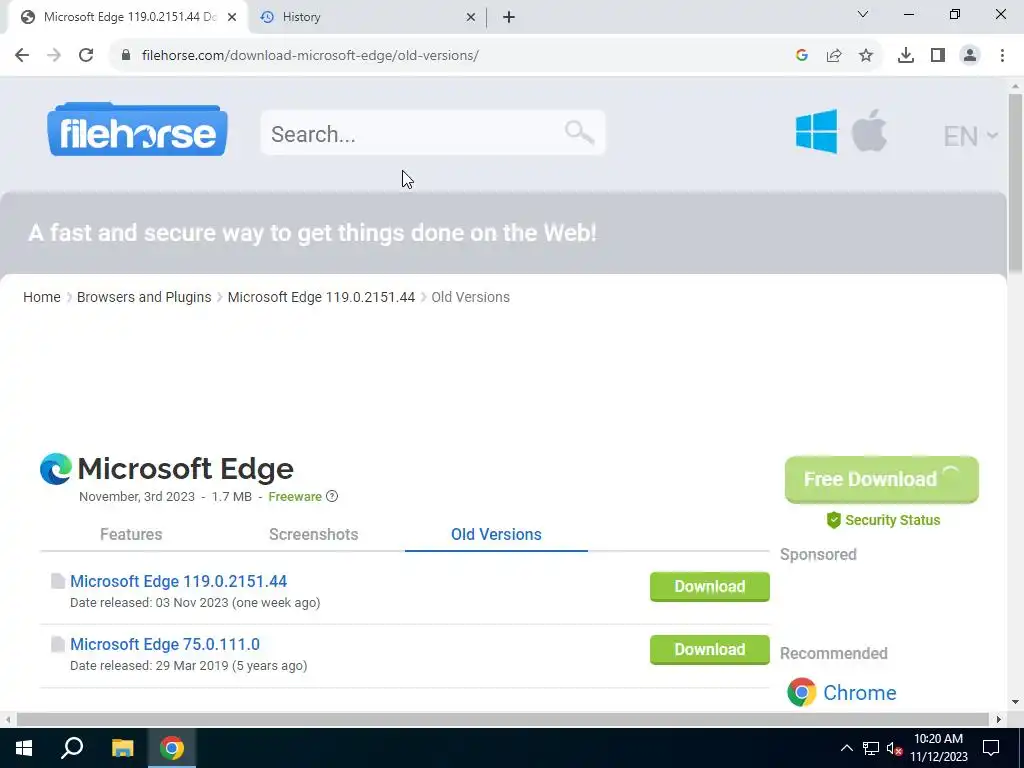Go back using the browser back arrow
The image size is (1024, 768).
click(x=22, y=55)
